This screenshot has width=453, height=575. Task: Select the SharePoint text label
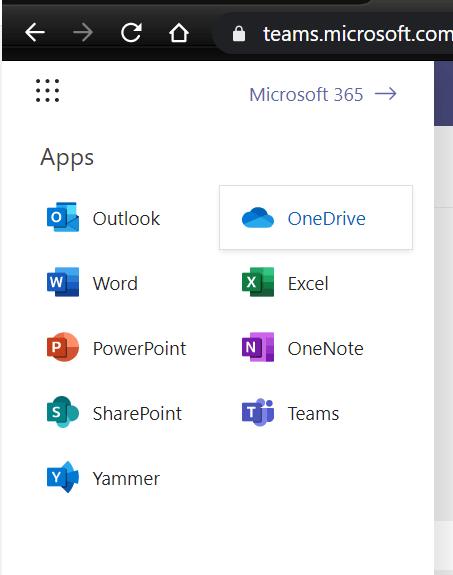click(137, 414)
